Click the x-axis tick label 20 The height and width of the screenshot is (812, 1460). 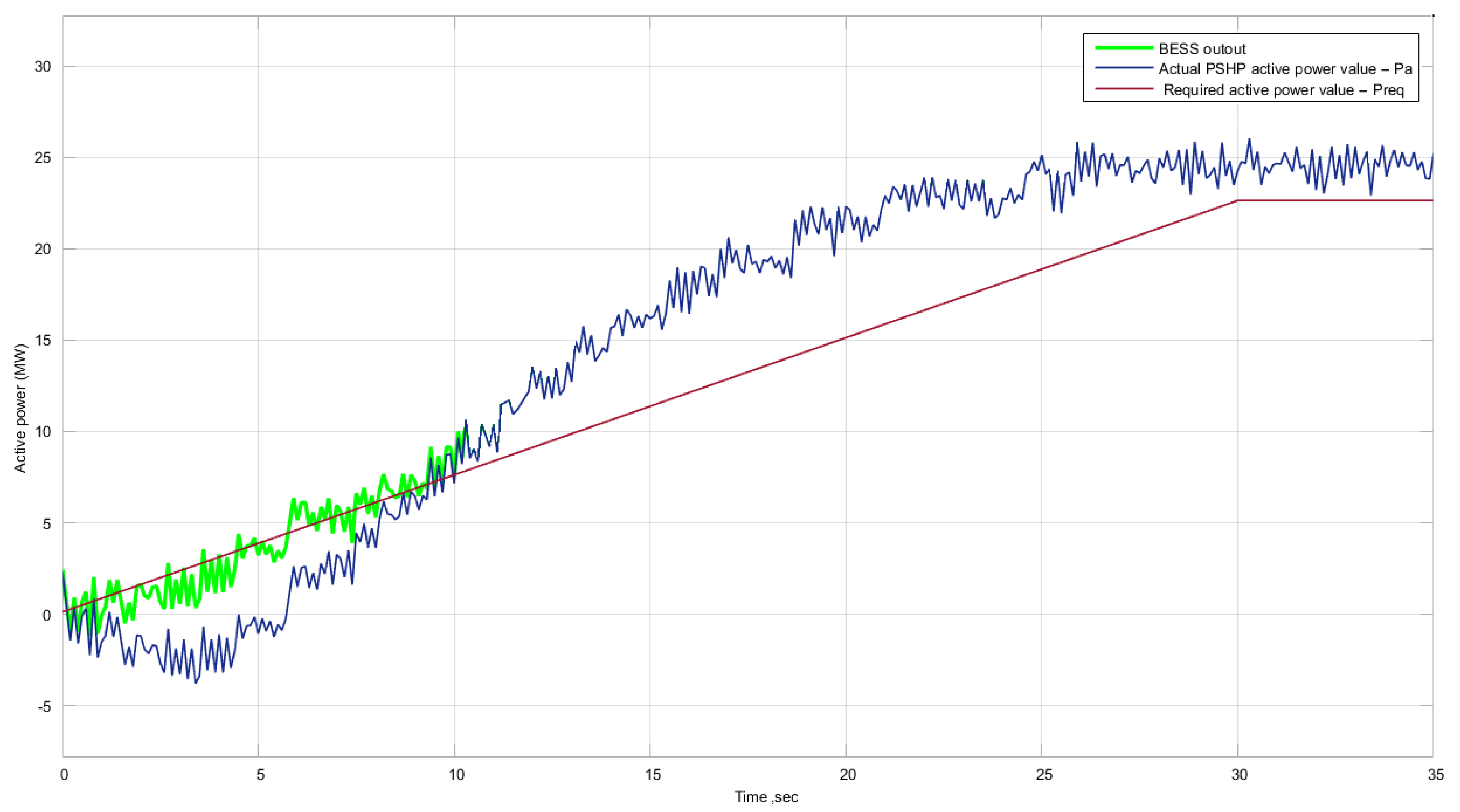848,774
